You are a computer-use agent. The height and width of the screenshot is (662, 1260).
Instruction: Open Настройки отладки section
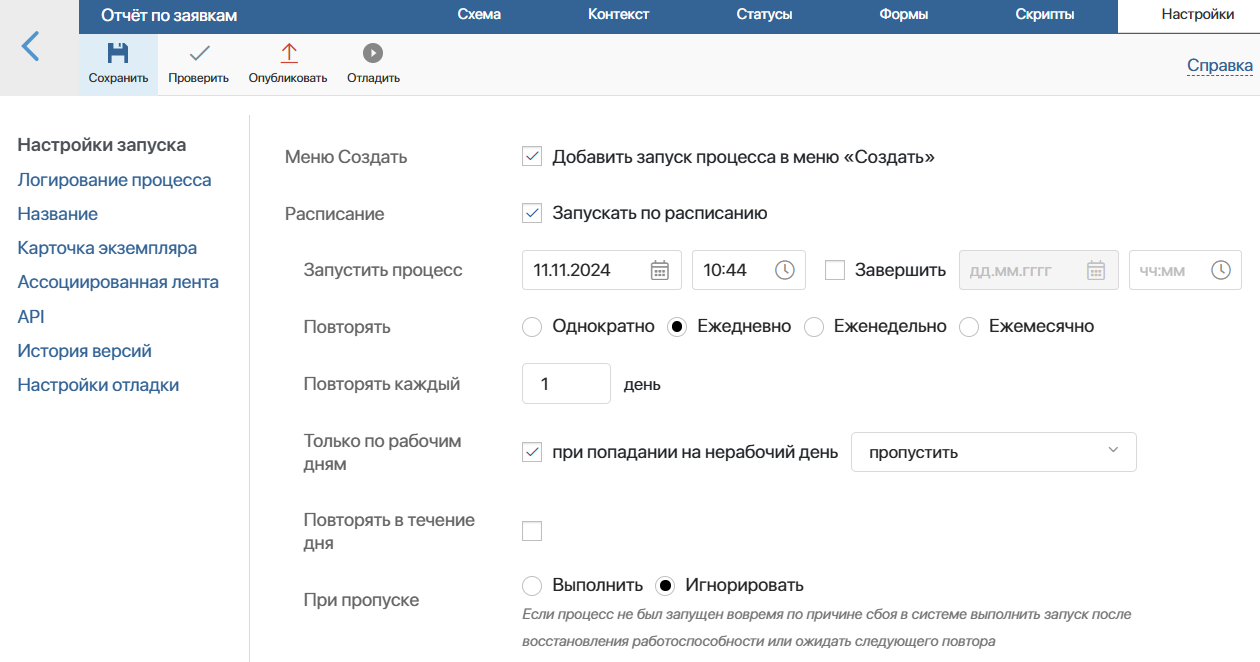tap(98, 385)
